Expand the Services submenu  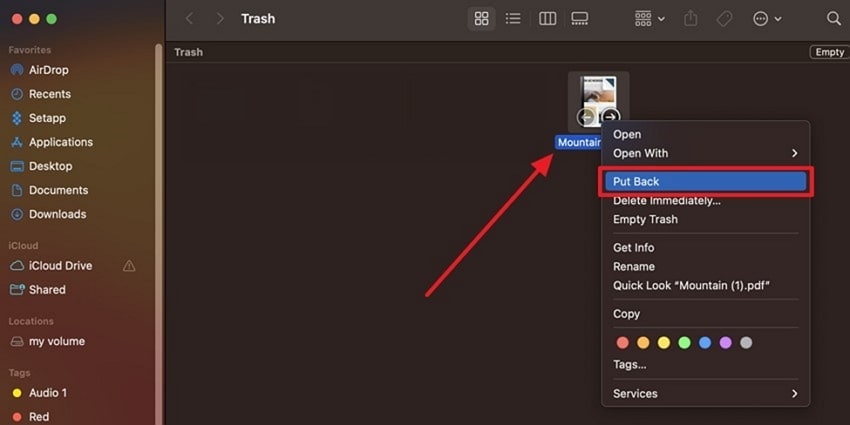tap(705, 394)
